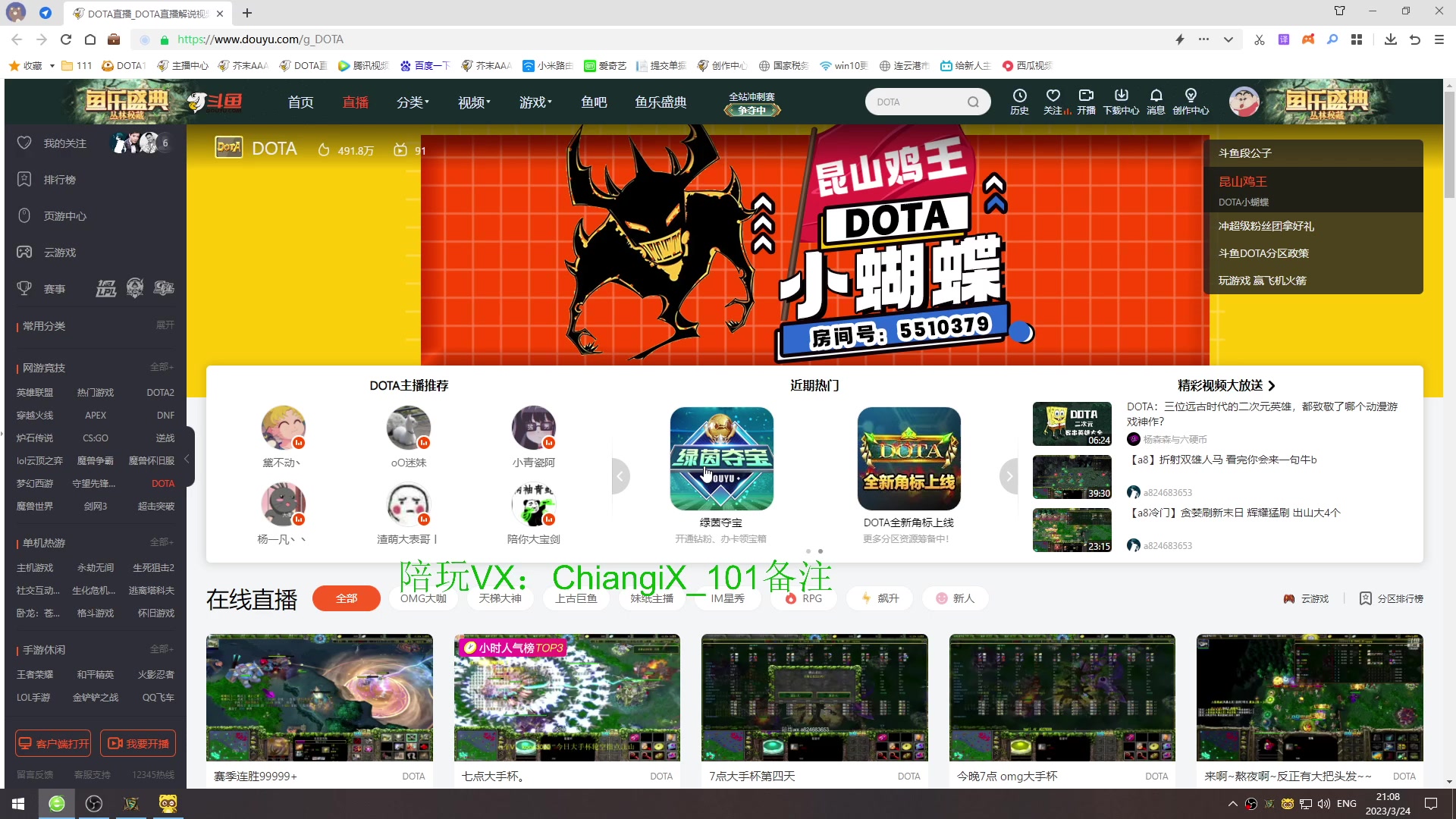The height and width of the screenshot is (819, 1456).
Task: Open the 06:24 二次元英雄 video thumbnail
Action: [x=1072, y=424]
